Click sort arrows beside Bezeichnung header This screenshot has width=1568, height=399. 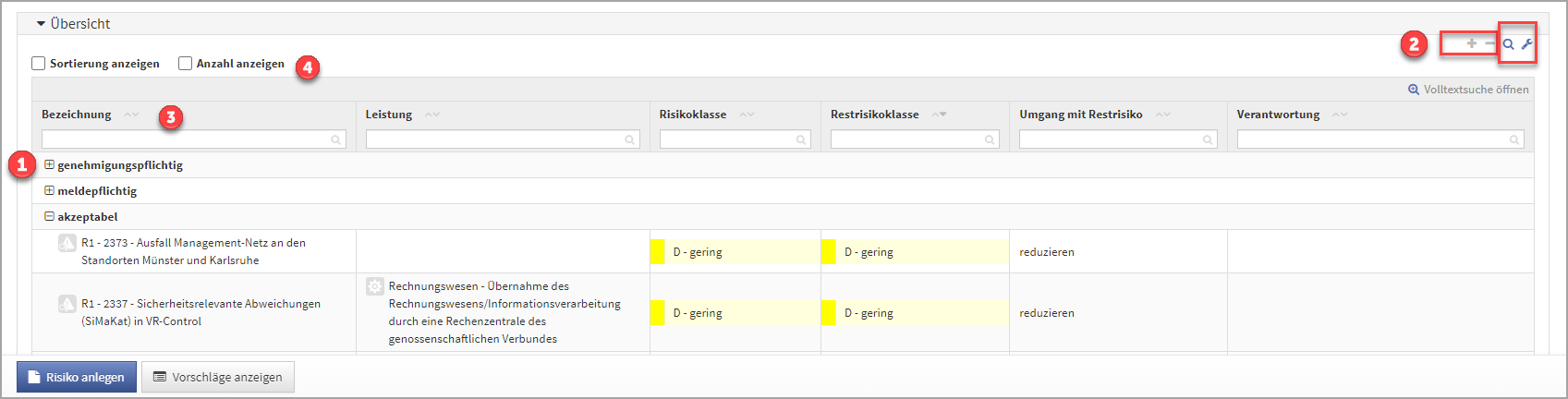[131, 115]
